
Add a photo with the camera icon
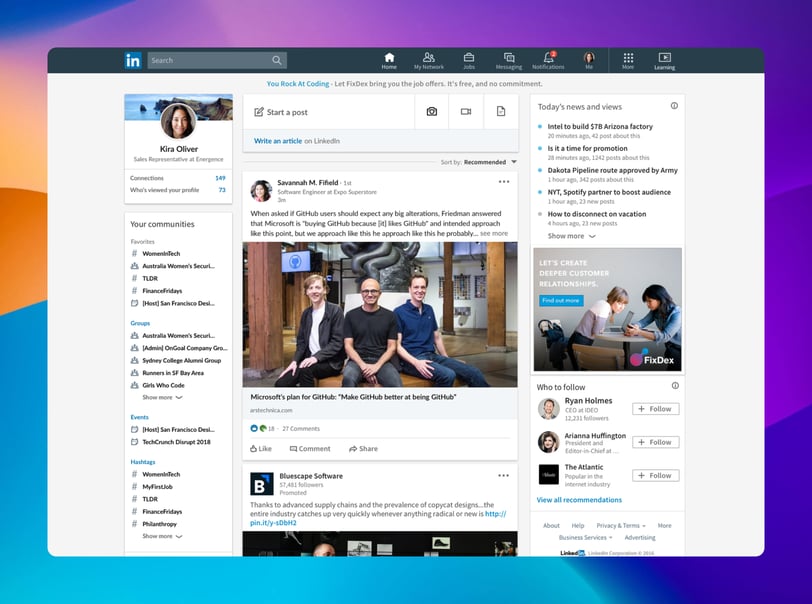431,112
